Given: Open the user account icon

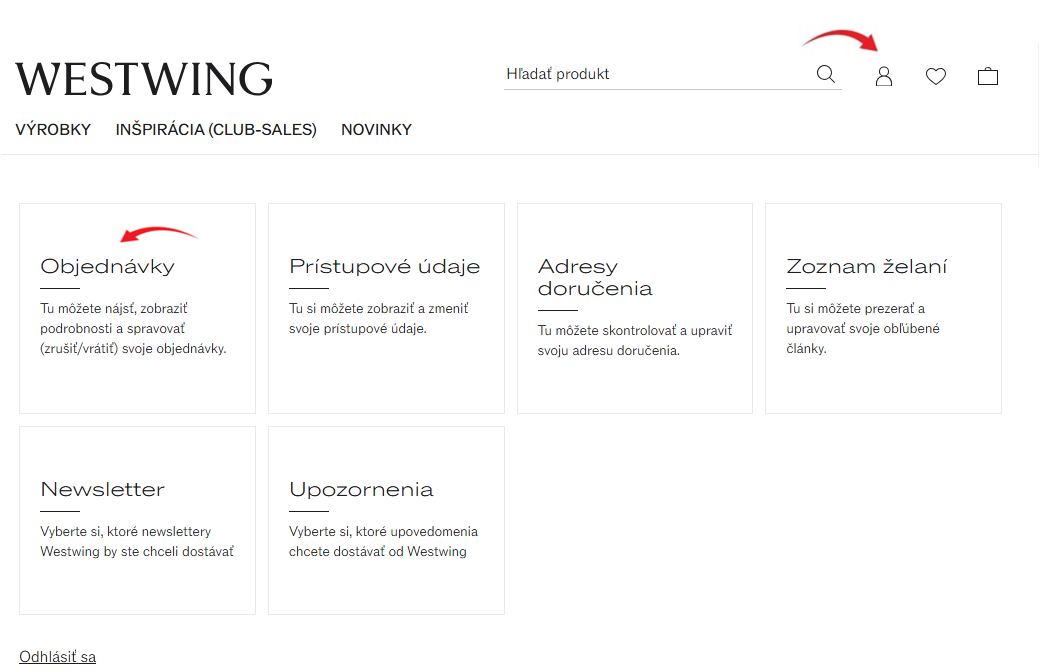Looking at the screenshot, I should coord(883,76).
